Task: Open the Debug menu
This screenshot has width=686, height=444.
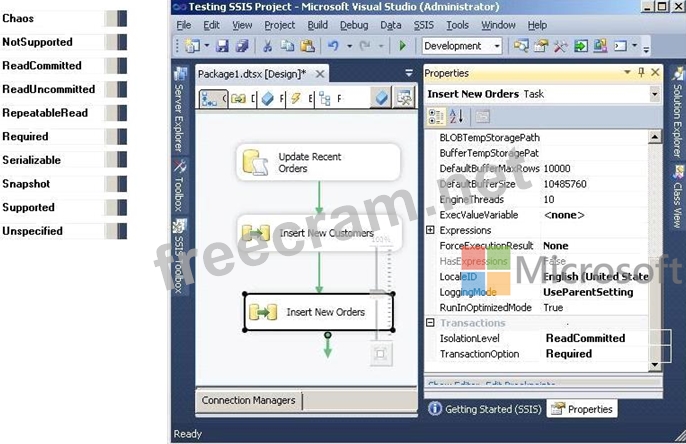Action: tap(354, 25)
